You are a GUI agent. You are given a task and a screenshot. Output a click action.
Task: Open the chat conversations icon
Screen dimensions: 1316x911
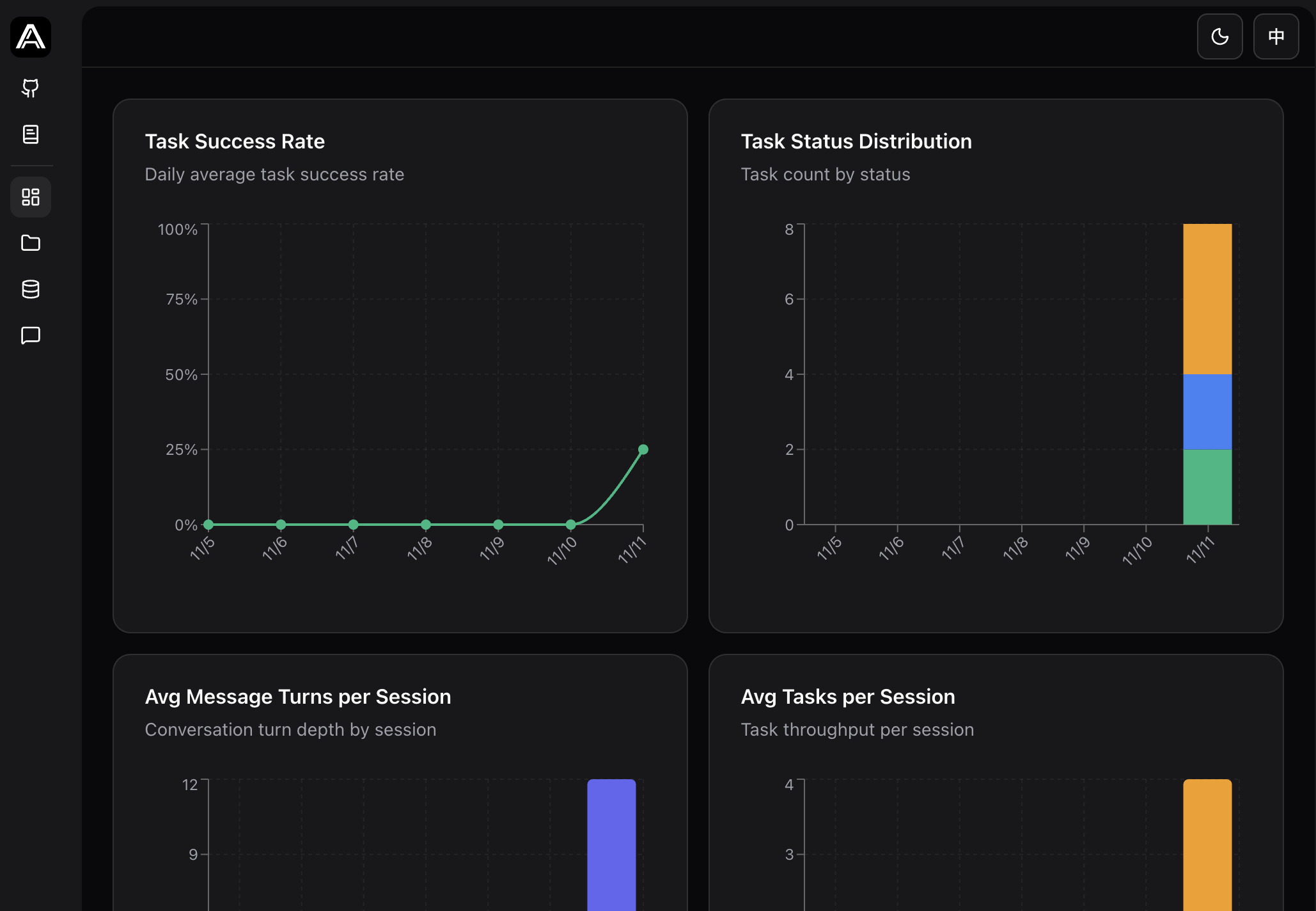[x=31, y=335]
